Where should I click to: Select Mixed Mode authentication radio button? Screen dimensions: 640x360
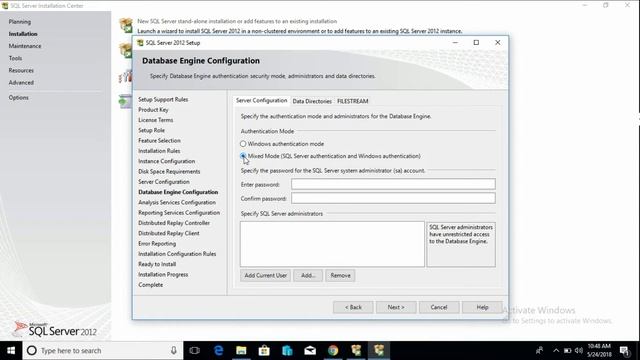tap(243, 156)
